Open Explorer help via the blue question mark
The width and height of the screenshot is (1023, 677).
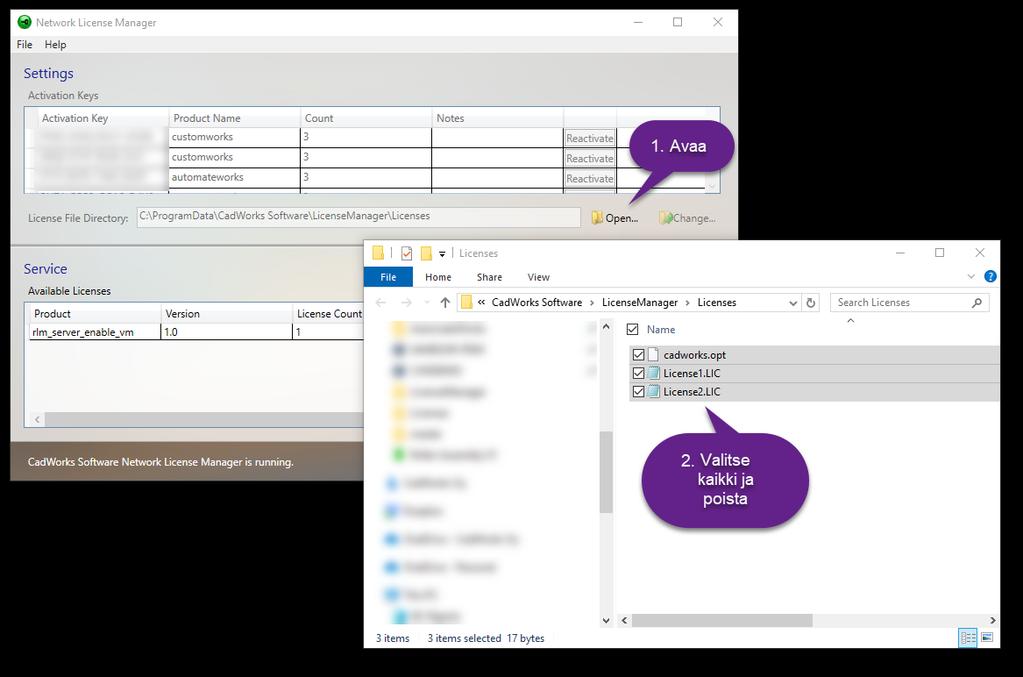pos(990,277)
